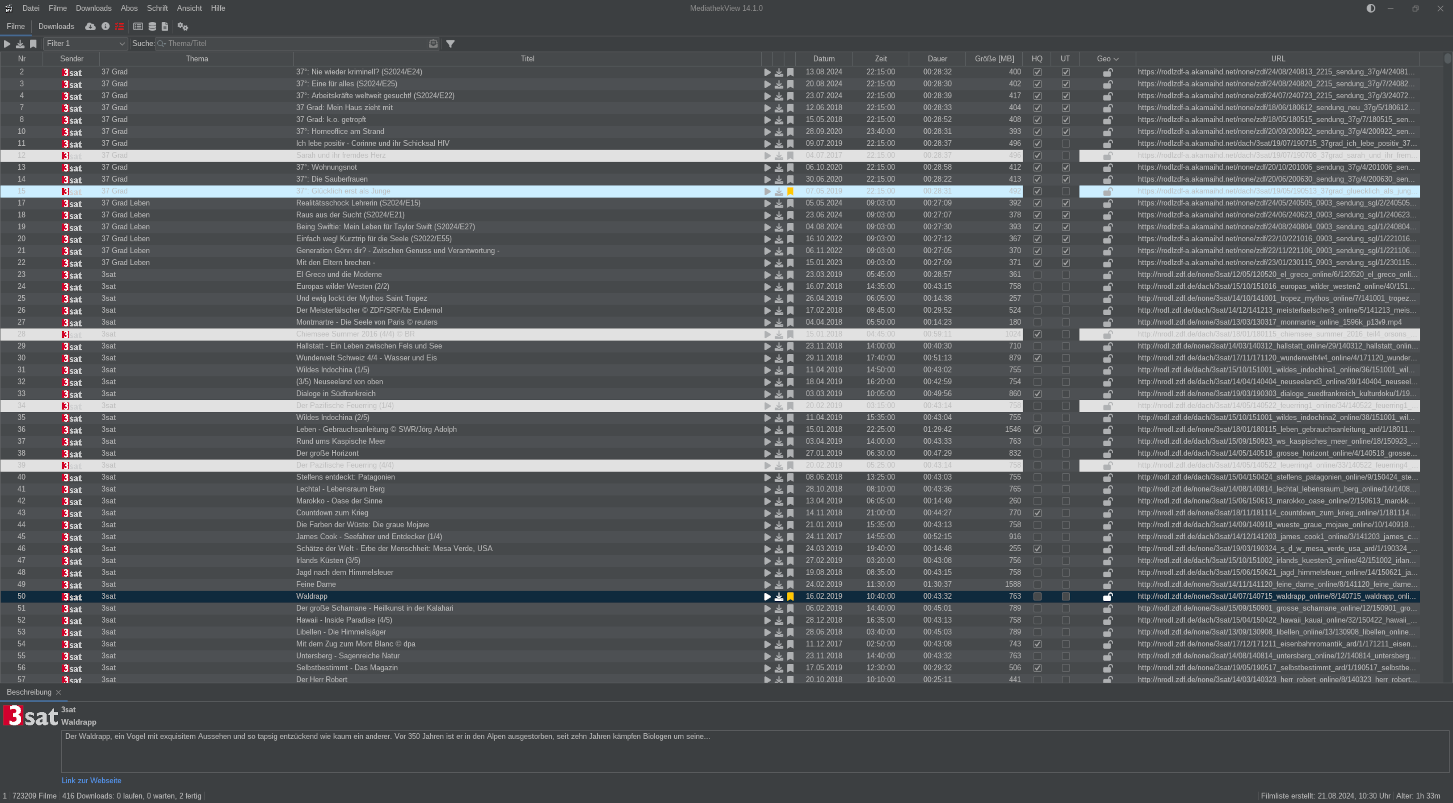Download 'El Greco und die Moderne'
The height and width of the screenshot is (803, 1453).
click(x=779, y=275)
